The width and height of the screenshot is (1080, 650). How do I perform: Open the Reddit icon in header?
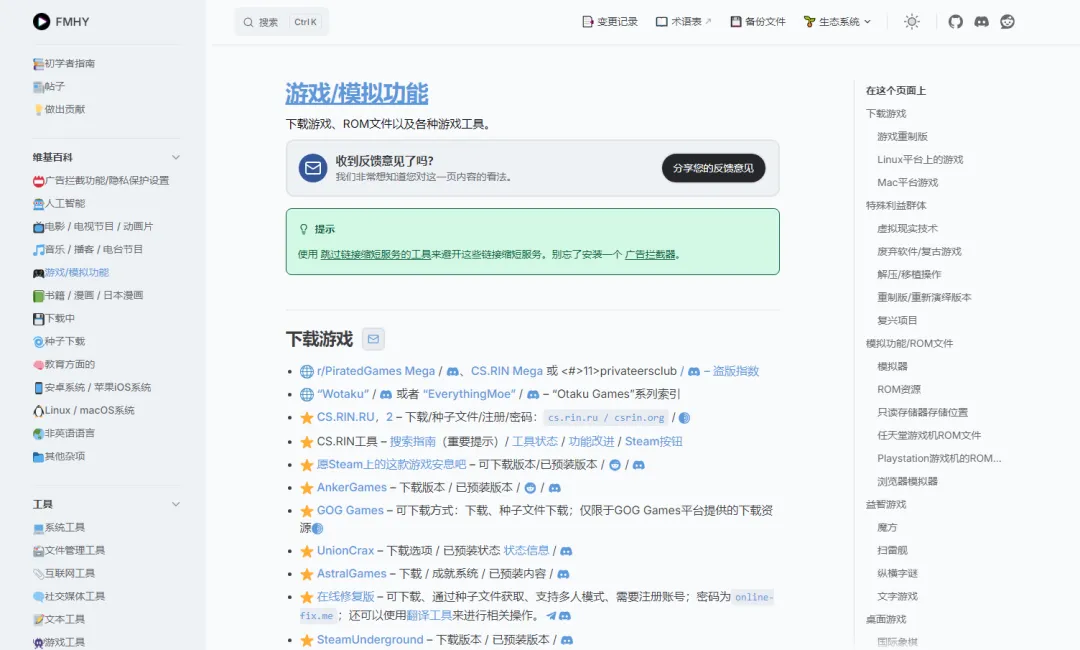click(x=1008, y=21)
